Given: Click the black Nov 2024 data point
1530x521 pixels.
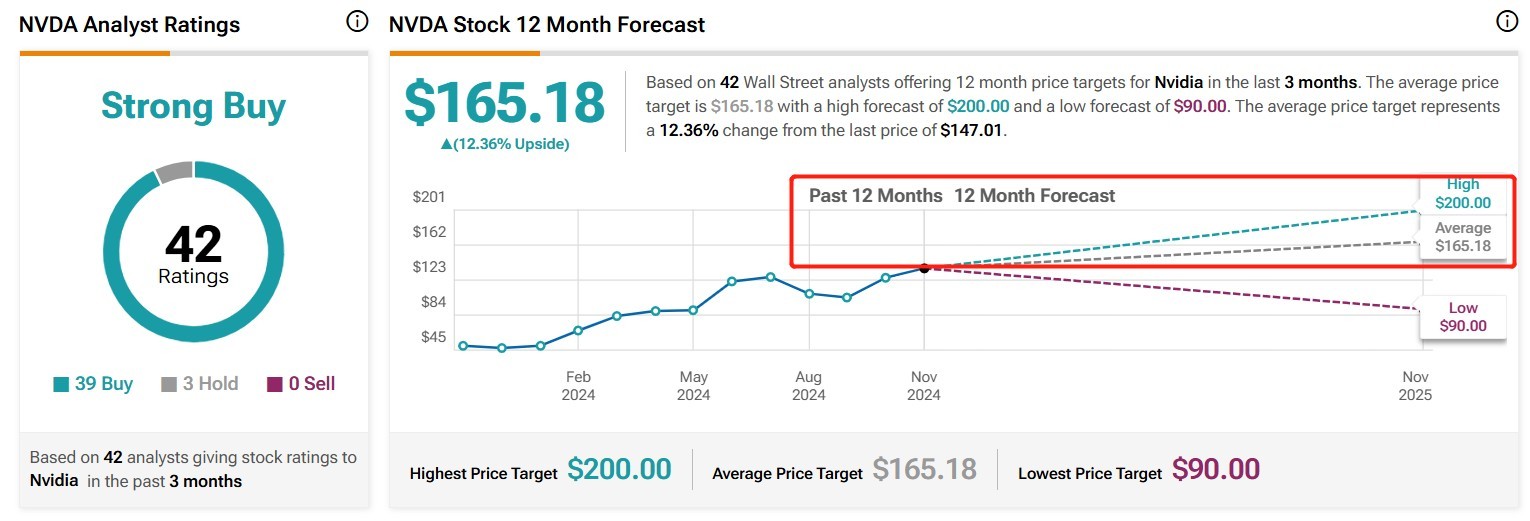Looking at the screenshot, I should point(924,268).
